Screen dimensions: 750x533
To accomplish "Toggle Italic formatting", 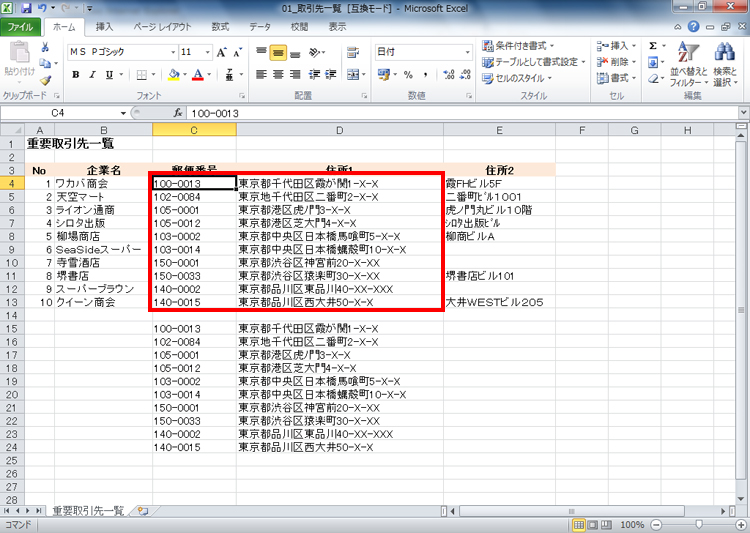I will (92, 75).
